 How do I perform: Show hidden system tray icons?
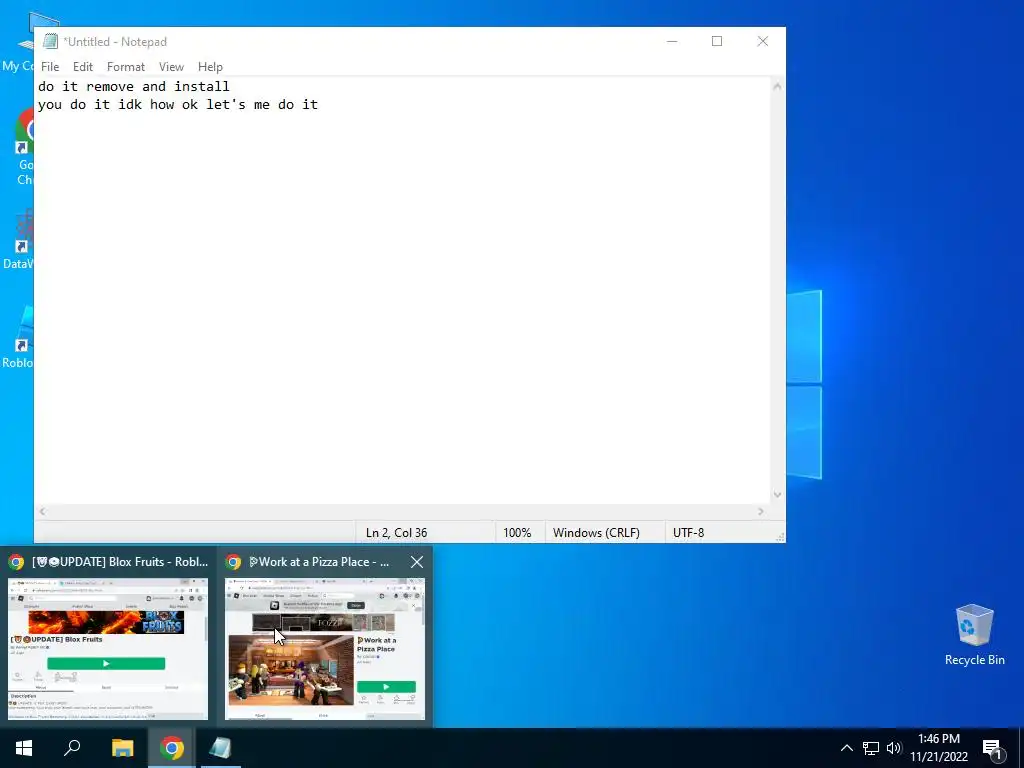point(846,748)
